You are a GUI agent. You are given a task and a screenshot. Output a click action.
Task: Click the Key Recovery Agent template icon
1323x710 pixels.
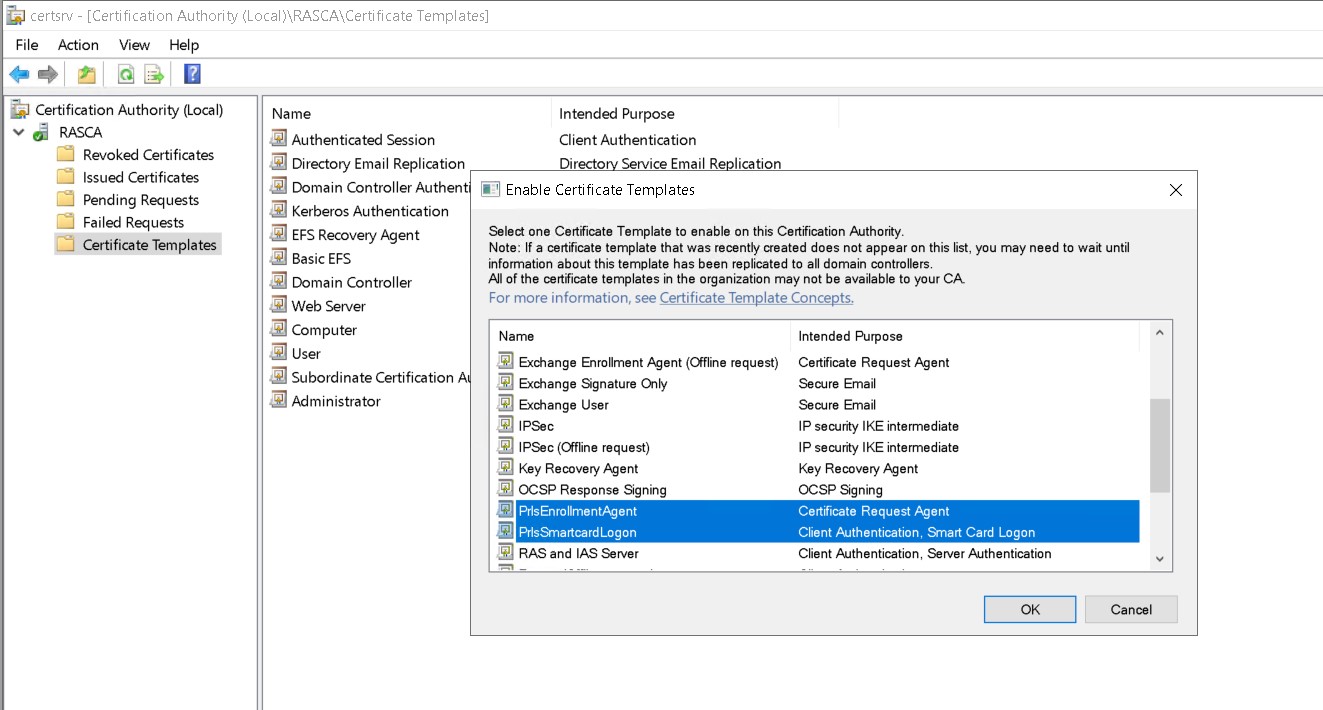(x=505, y=468)
